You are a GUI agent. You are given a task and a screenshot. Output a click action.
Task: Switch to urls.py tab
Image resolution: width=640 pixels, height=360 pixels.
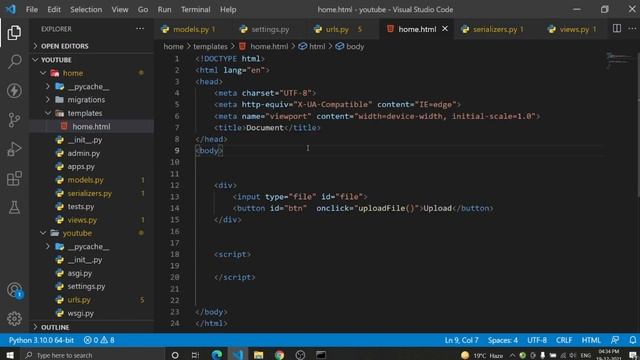coord(338,29)
